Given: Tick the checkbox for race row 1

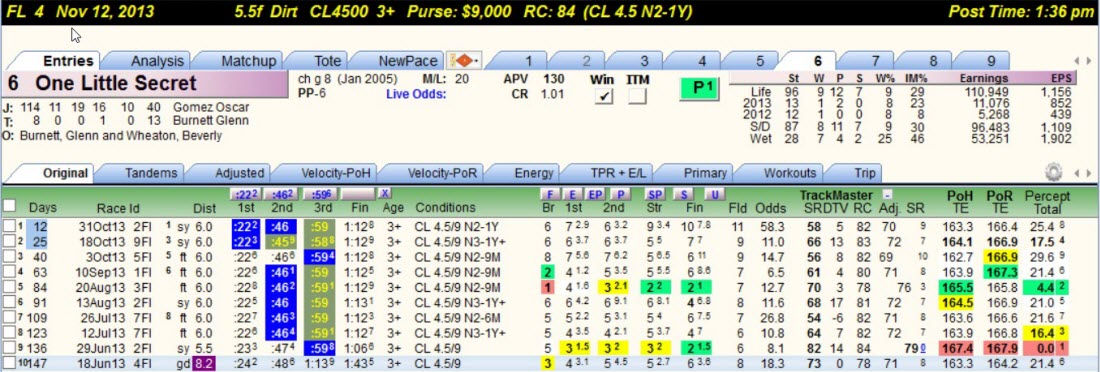Looking at the screenshot, I should coord(8,225).
